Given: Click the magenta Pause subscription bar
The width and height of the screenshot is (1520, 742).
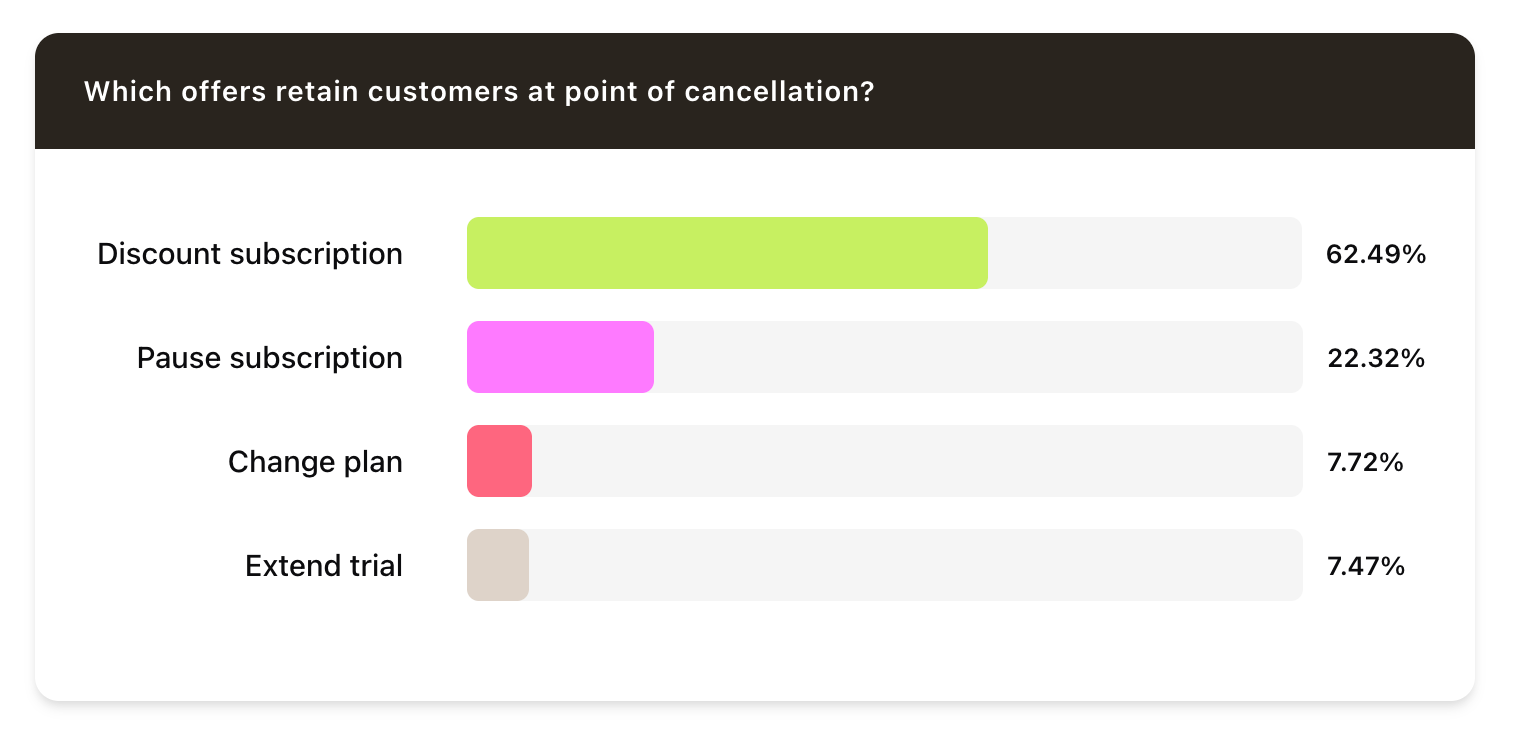Looking at the screenshot, I should (560, 357).
